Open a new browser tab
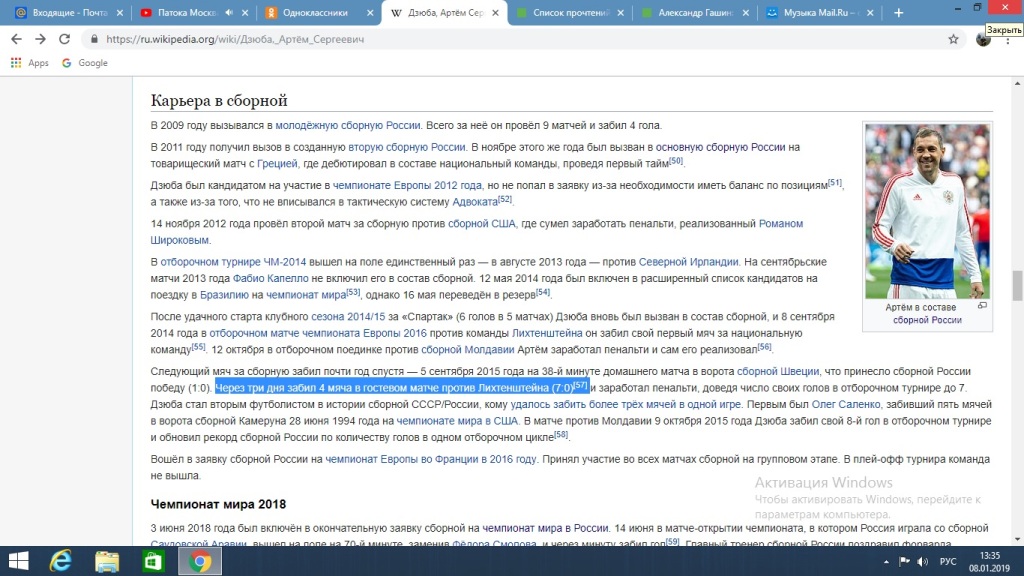Screen dimensions: 1024x576 (x=899, y=12)
